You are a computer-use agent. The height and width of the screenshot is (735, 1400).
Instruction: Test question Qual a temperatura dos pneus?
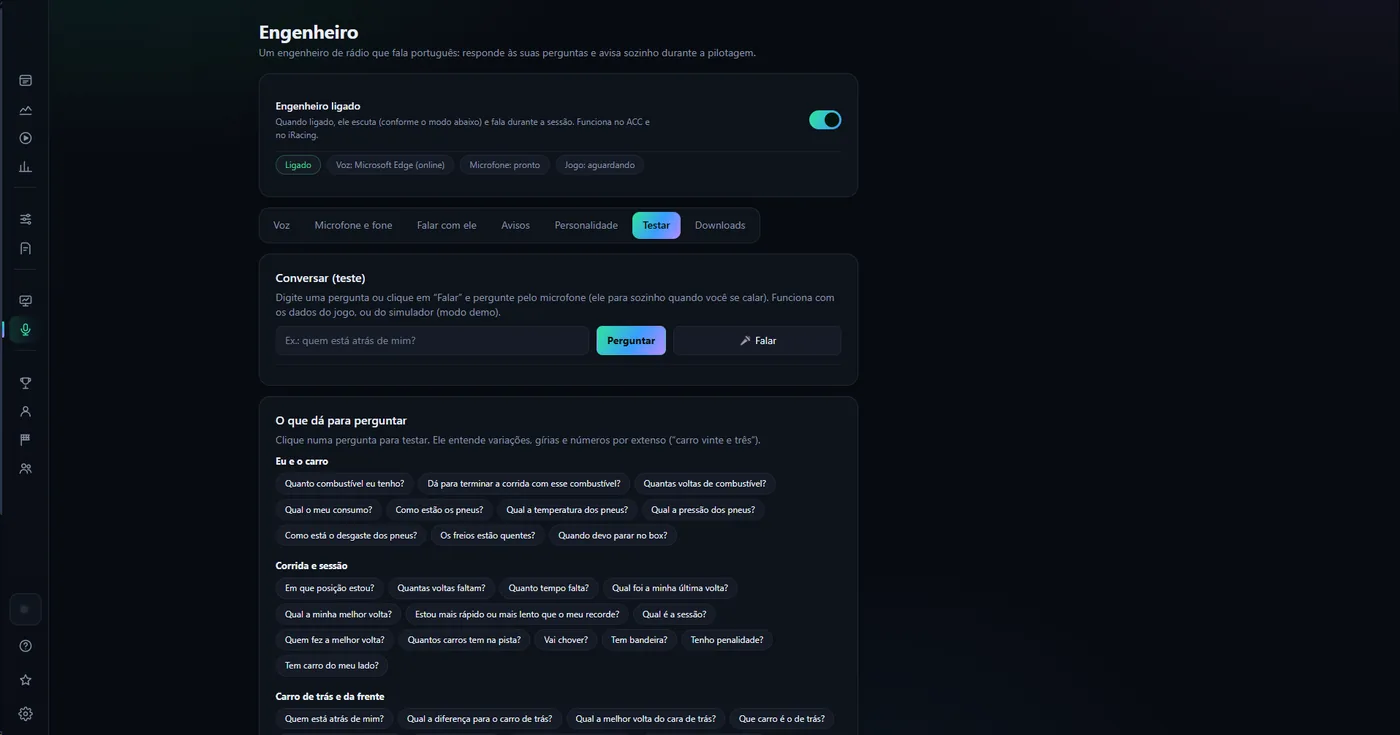567,510
